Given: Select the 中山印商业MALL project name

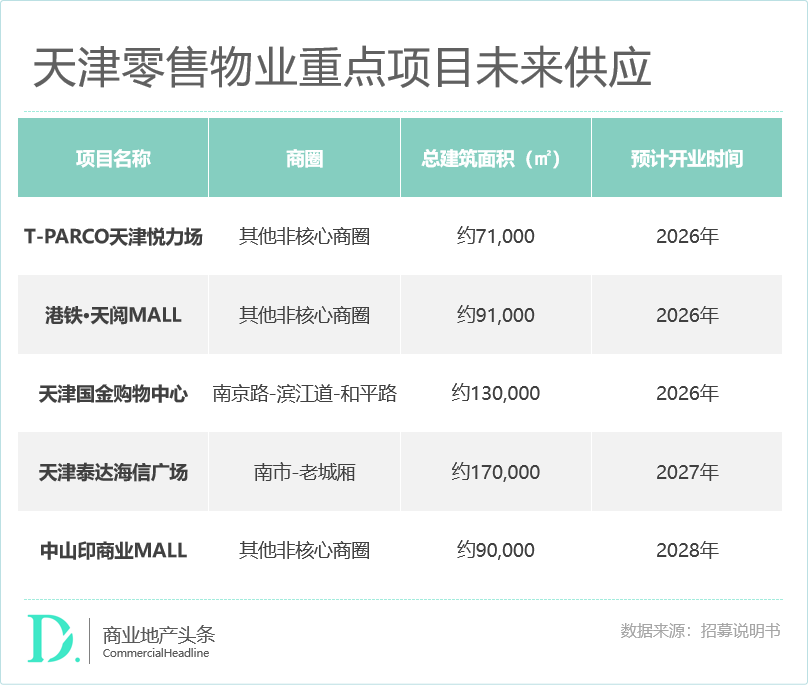Looking at the screenshot, I should coord(113,550).
